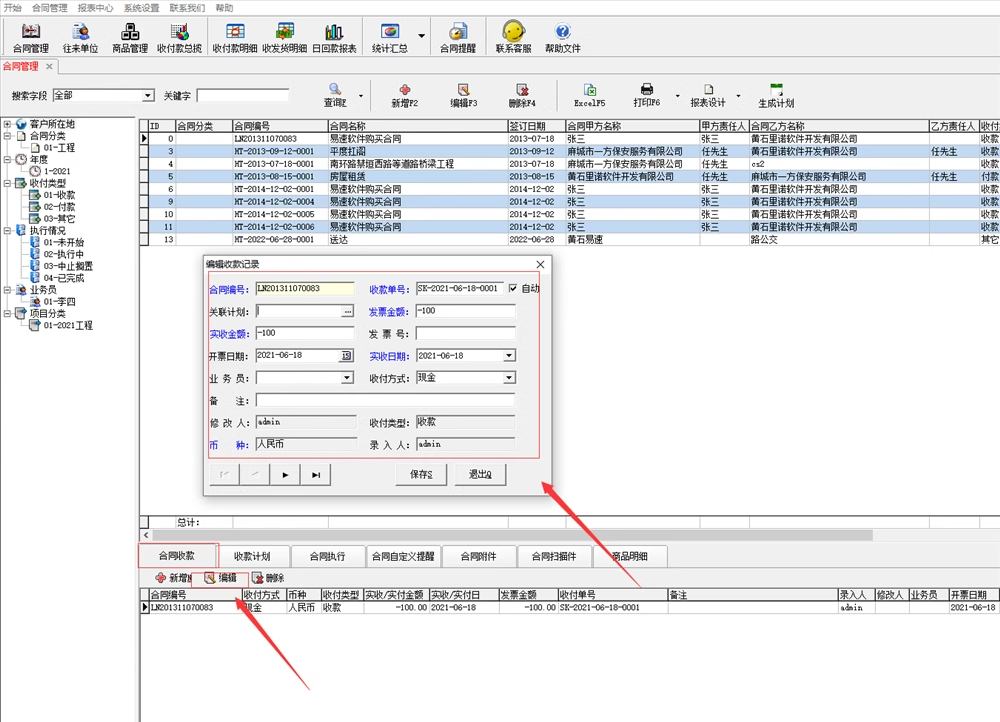Click 删除 in the 合同收款 panel
1000x722 pixels.
tap(268, 578)
